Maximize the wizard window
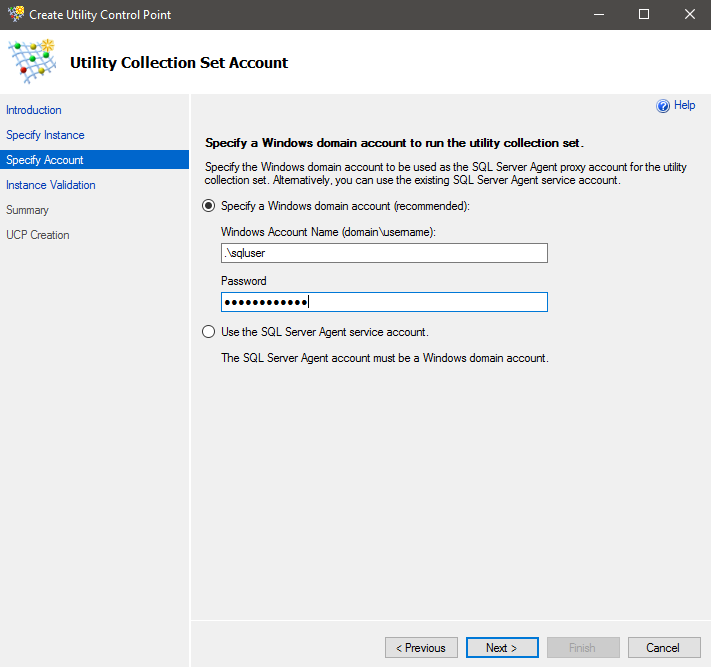711x667 pixels. pyautogui.click(x=644, y=15)
